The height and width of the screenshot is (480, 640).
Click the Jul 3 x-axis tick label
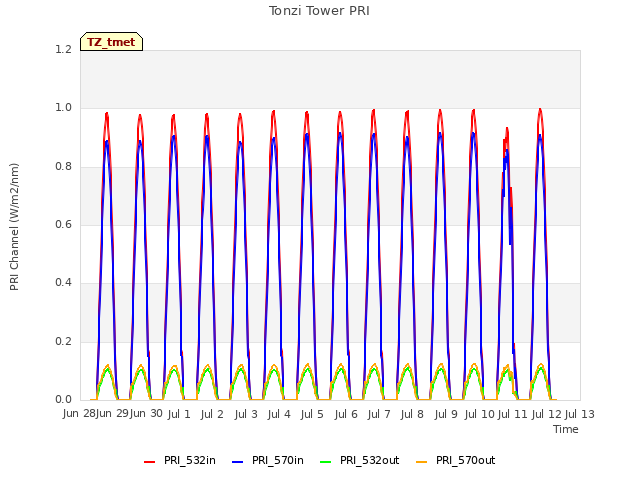pyautogui.click(x=246, y=414)
